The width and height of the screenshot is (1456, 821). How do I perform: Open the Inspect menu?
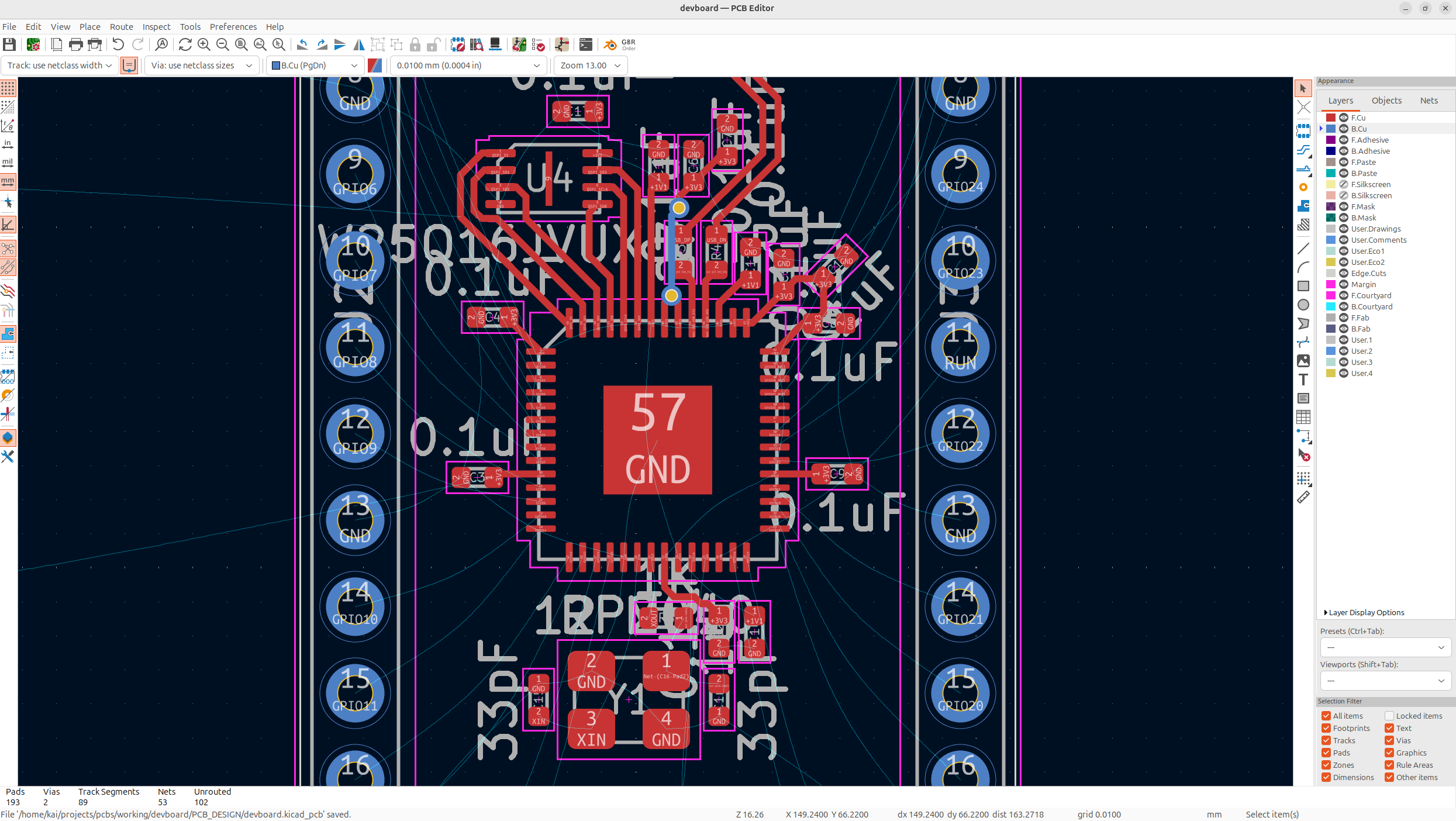156,27
